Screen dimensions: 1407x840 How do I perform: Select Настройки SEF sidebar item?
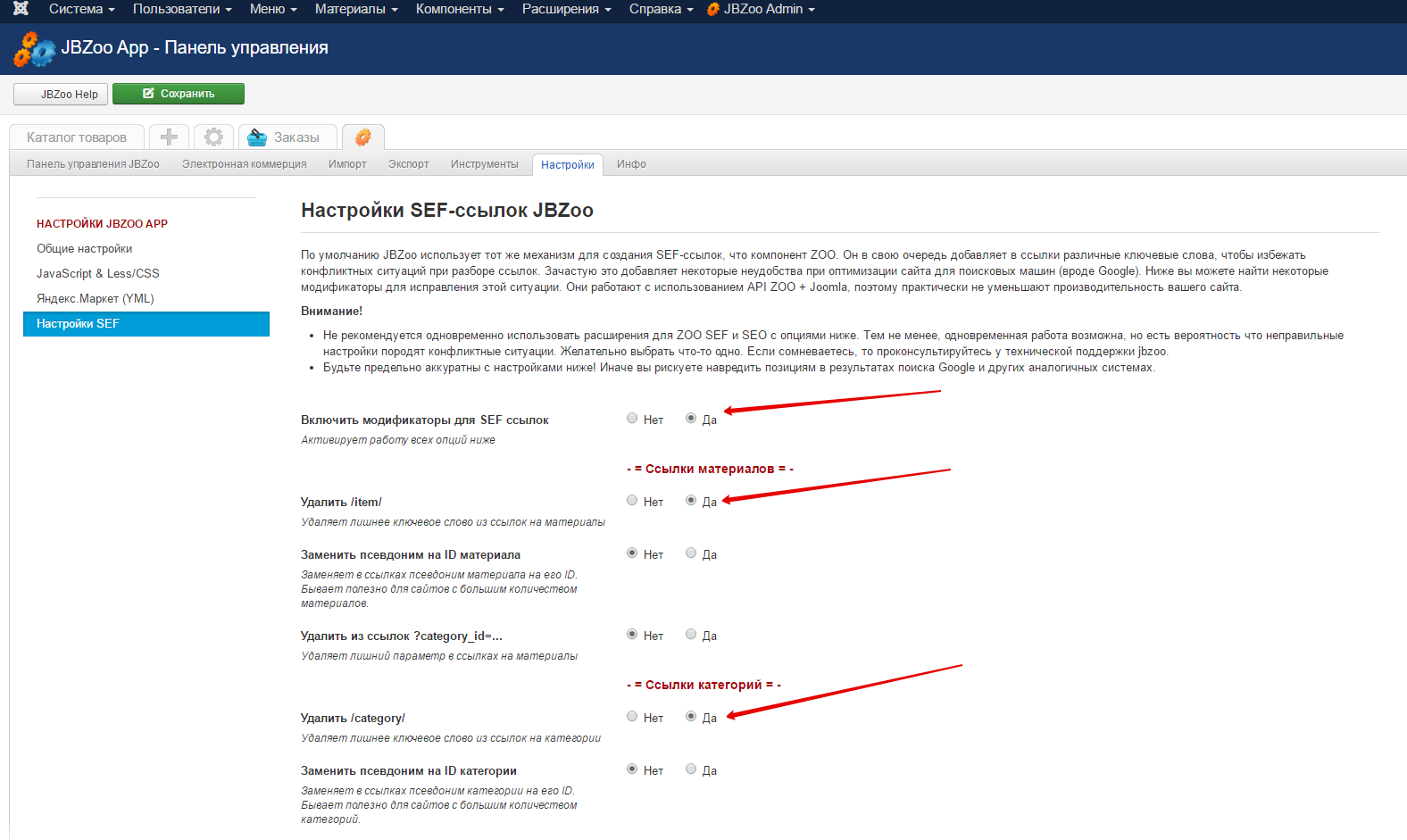(146, 324)
